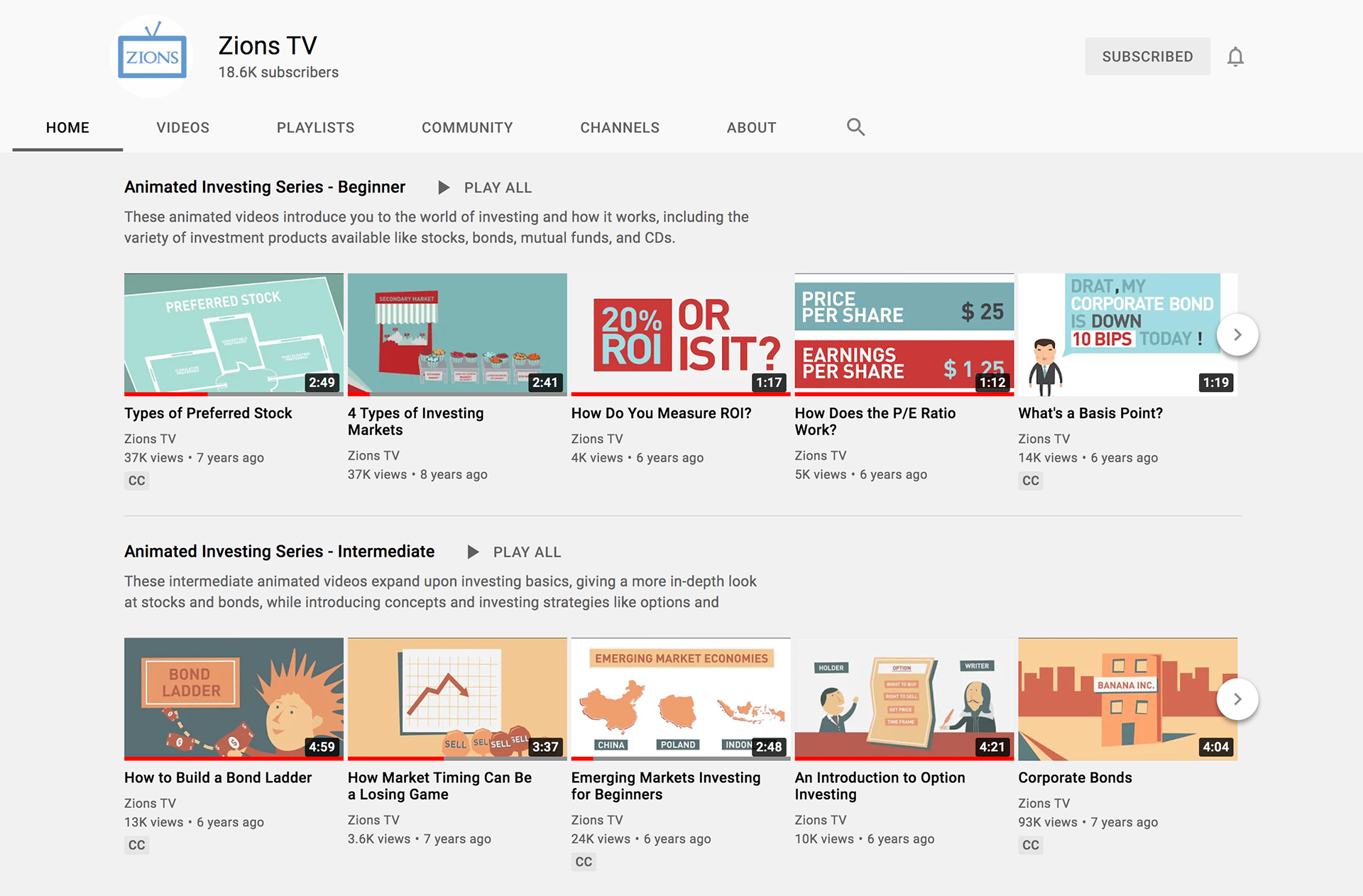1363x896 pixels.
Task: Open the PLAYLISTS tab
Action: click(315, 128)
